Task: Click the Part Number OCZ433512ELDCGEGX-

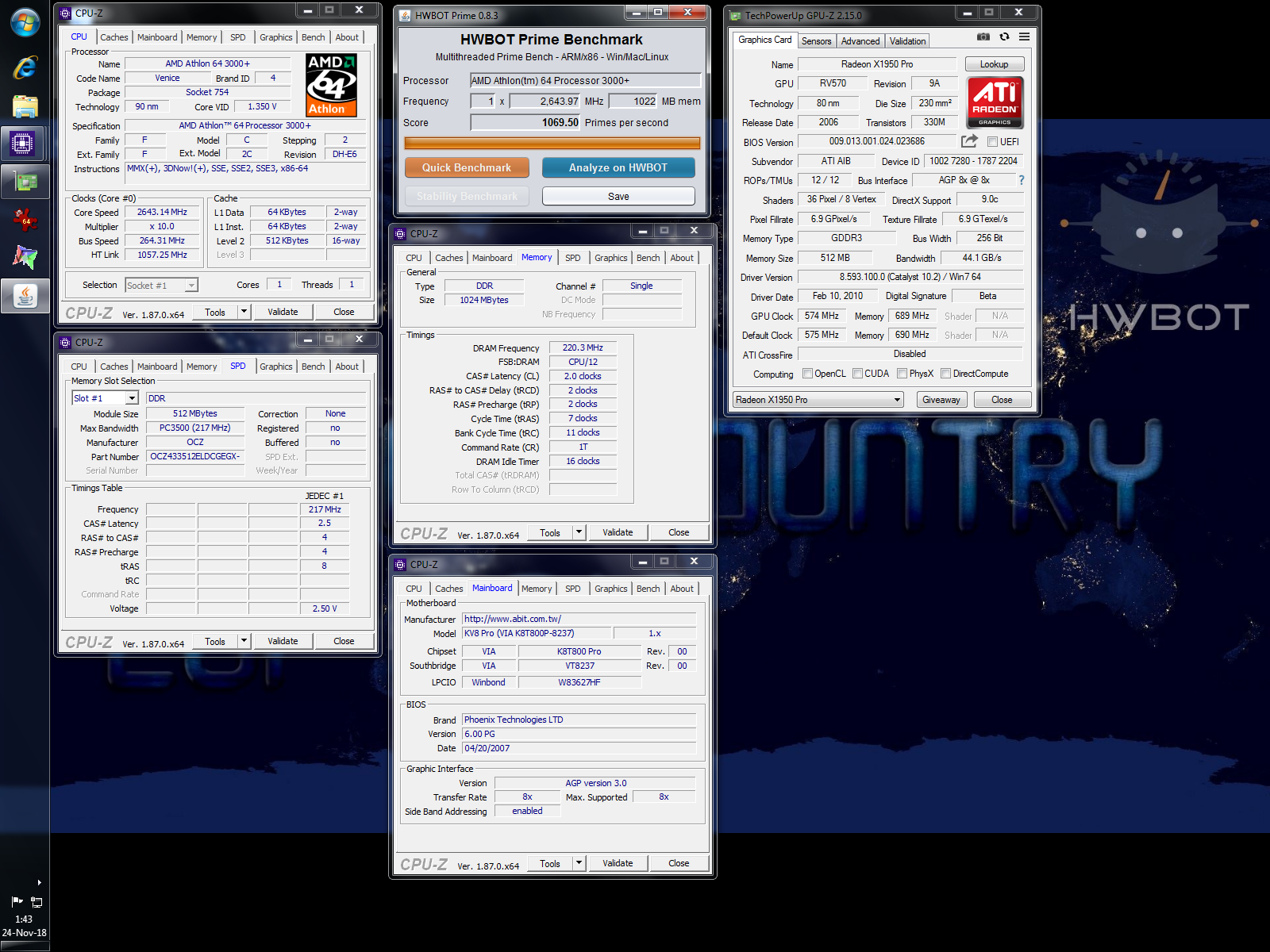Action: tap(194, 456)
